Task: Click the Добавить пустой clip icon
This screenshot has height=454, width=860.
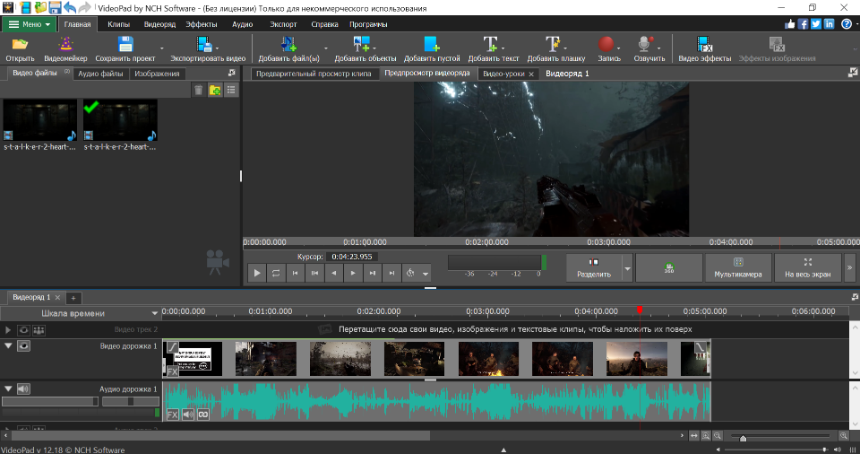Action: 431,44
